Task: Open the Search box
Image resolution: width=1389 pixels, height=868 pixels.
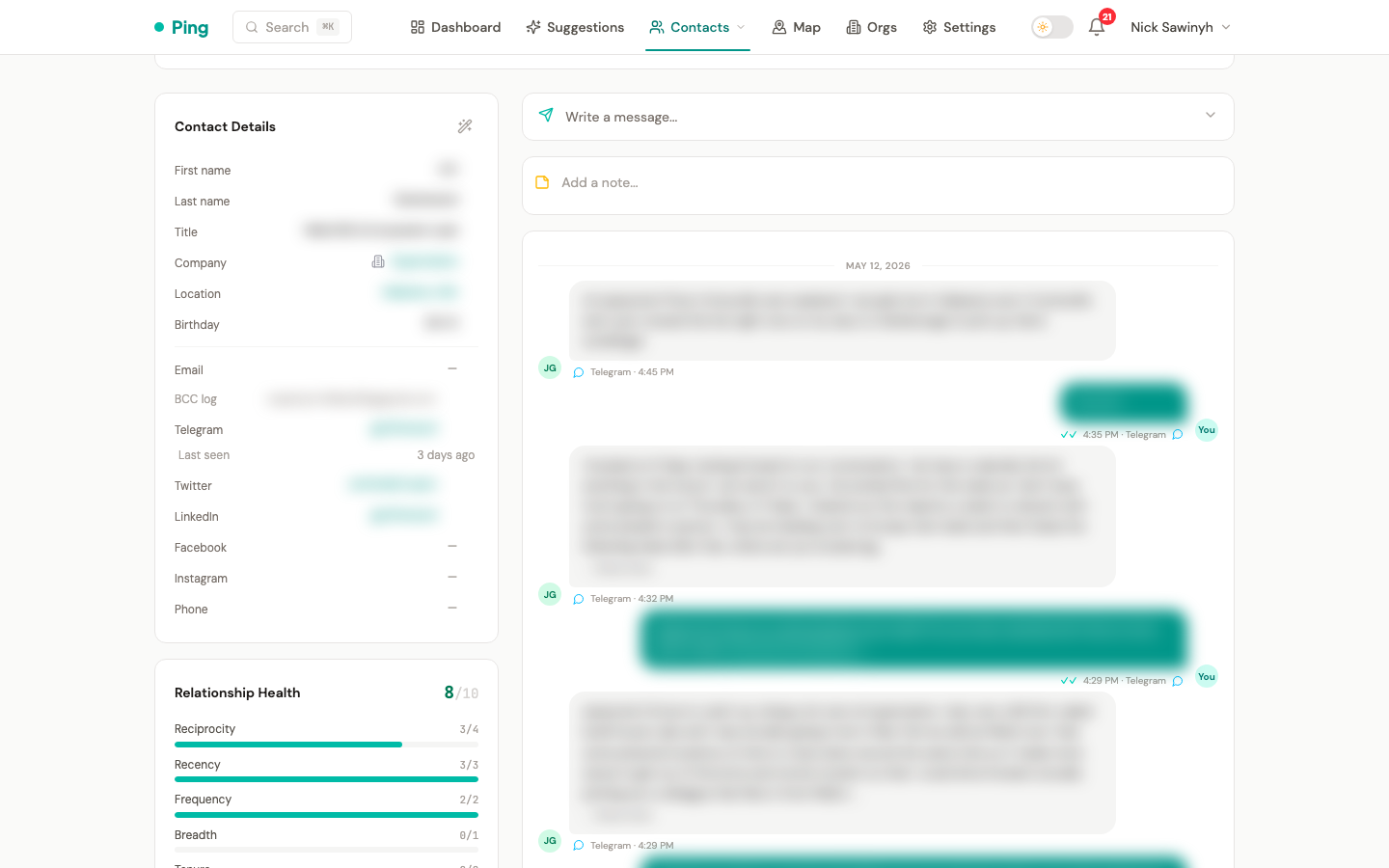Action: (292, 27)
